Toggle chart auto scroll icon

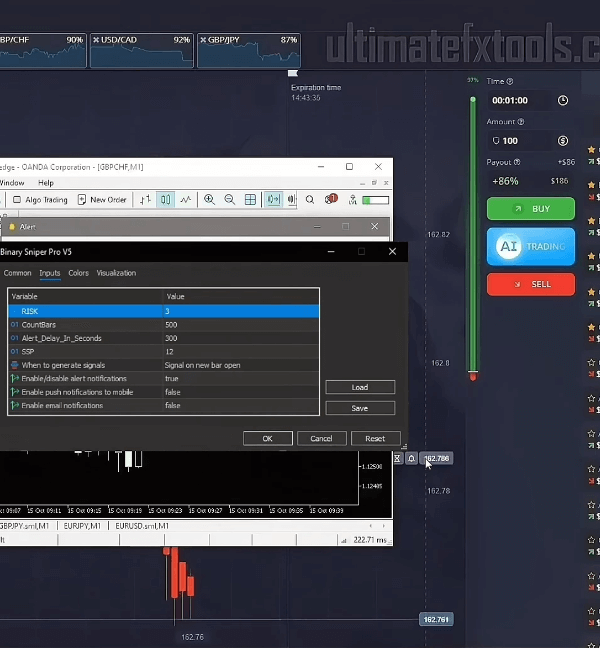273,200
